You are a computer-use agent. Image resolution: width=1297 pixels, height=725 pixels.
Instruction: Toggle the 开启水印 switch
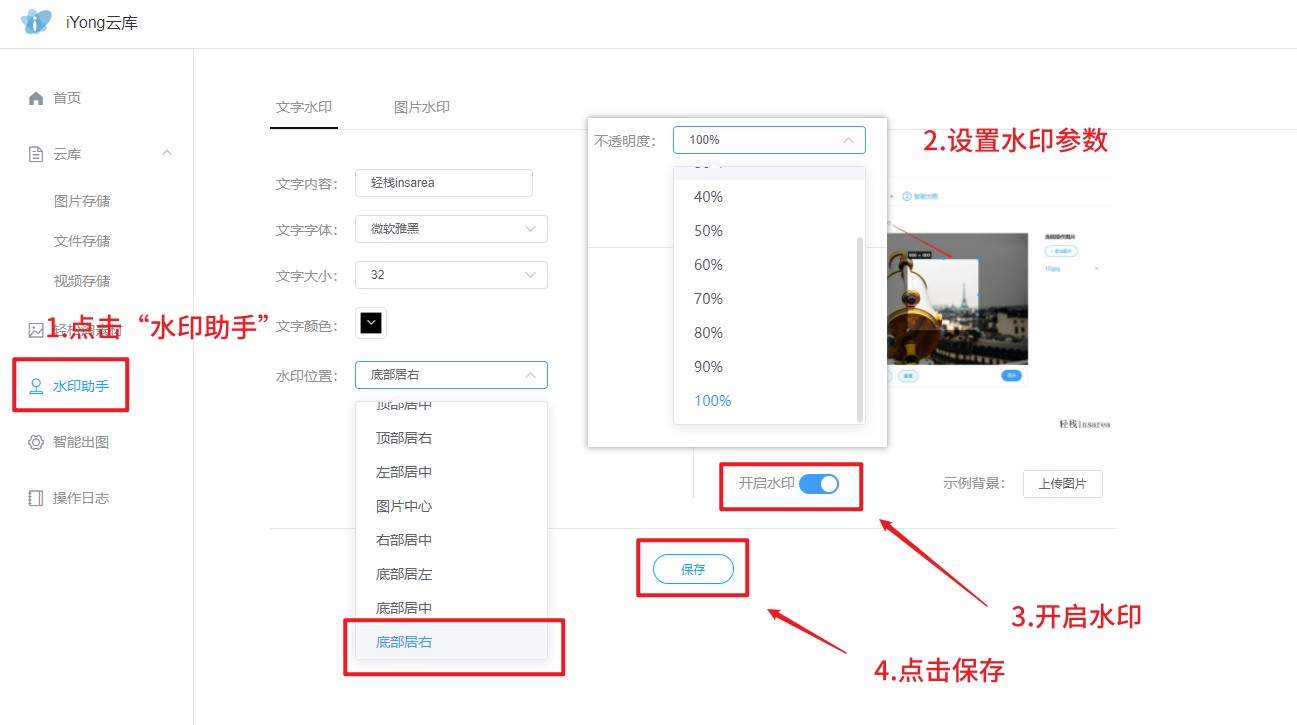(x=819, y=484)
